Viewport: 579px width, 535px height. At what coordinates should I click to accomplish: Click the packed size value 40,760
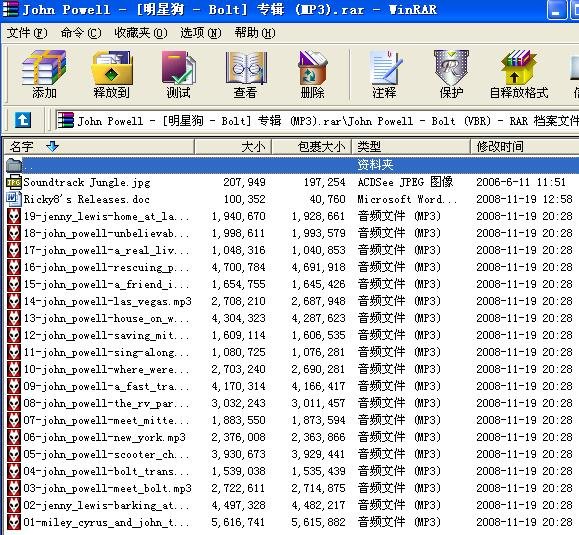pos(328,199)
